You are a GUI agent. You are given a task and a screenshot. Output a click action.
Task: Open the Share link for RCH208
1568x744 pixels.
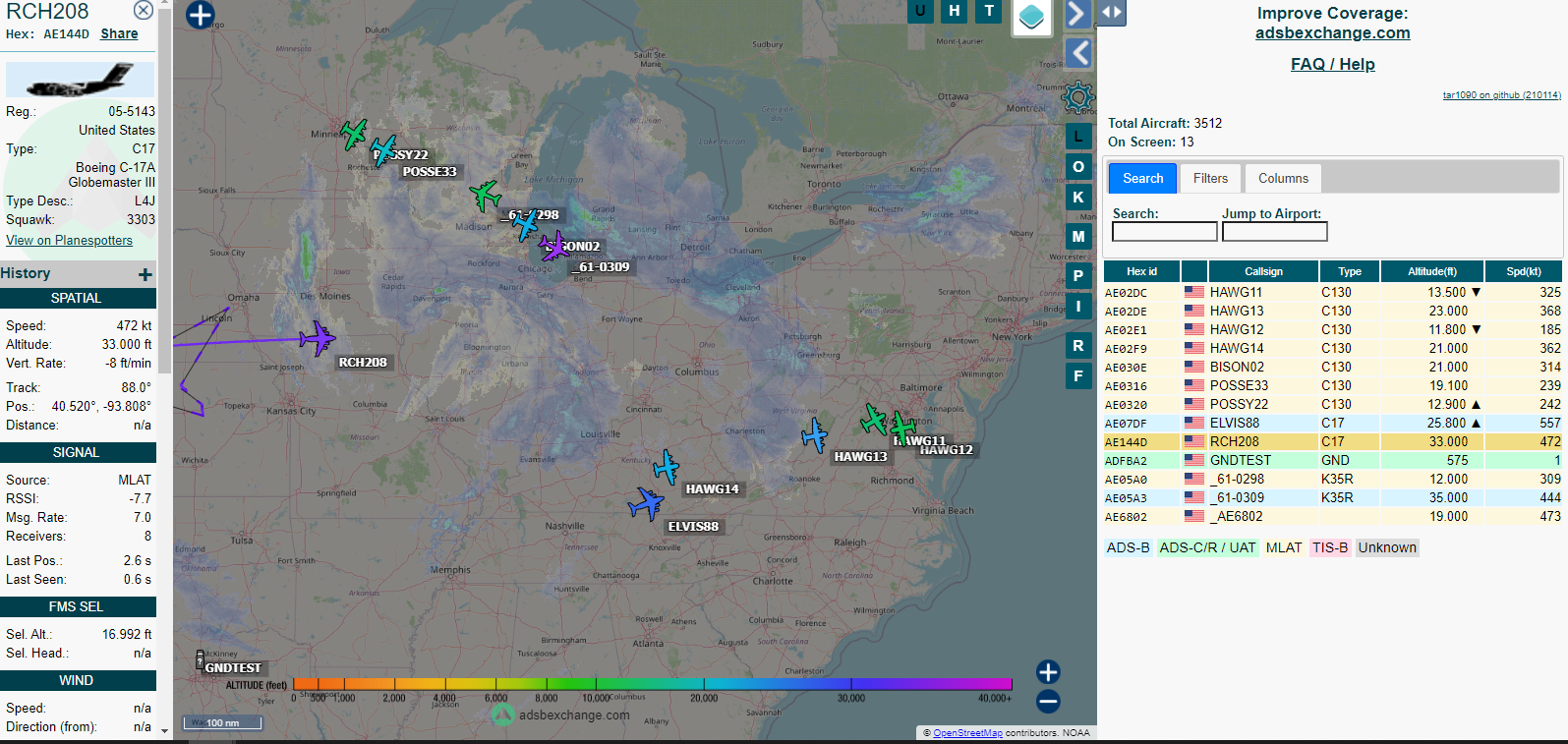click(119, 33)
